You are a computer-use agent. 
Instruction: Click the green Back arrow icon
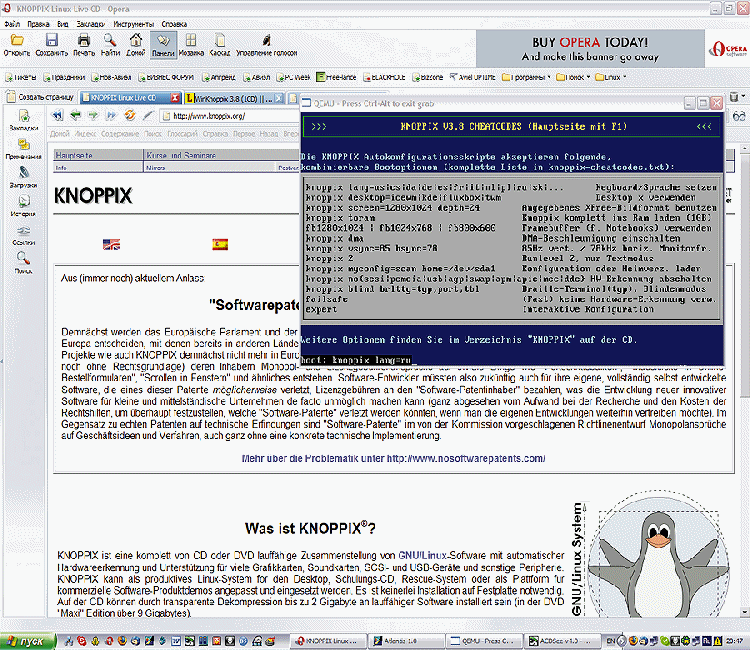[x=76, y=115]
